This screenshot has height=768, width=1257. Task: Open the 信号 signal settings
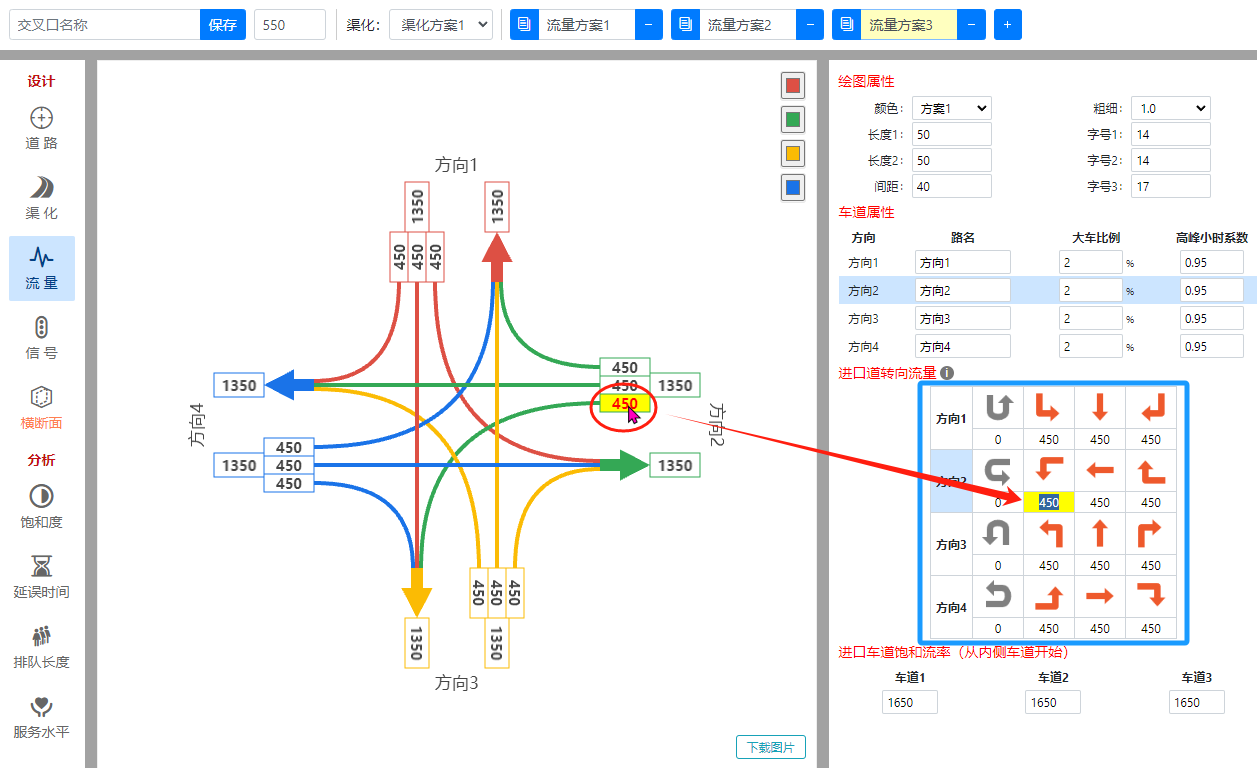click(42, 338)
